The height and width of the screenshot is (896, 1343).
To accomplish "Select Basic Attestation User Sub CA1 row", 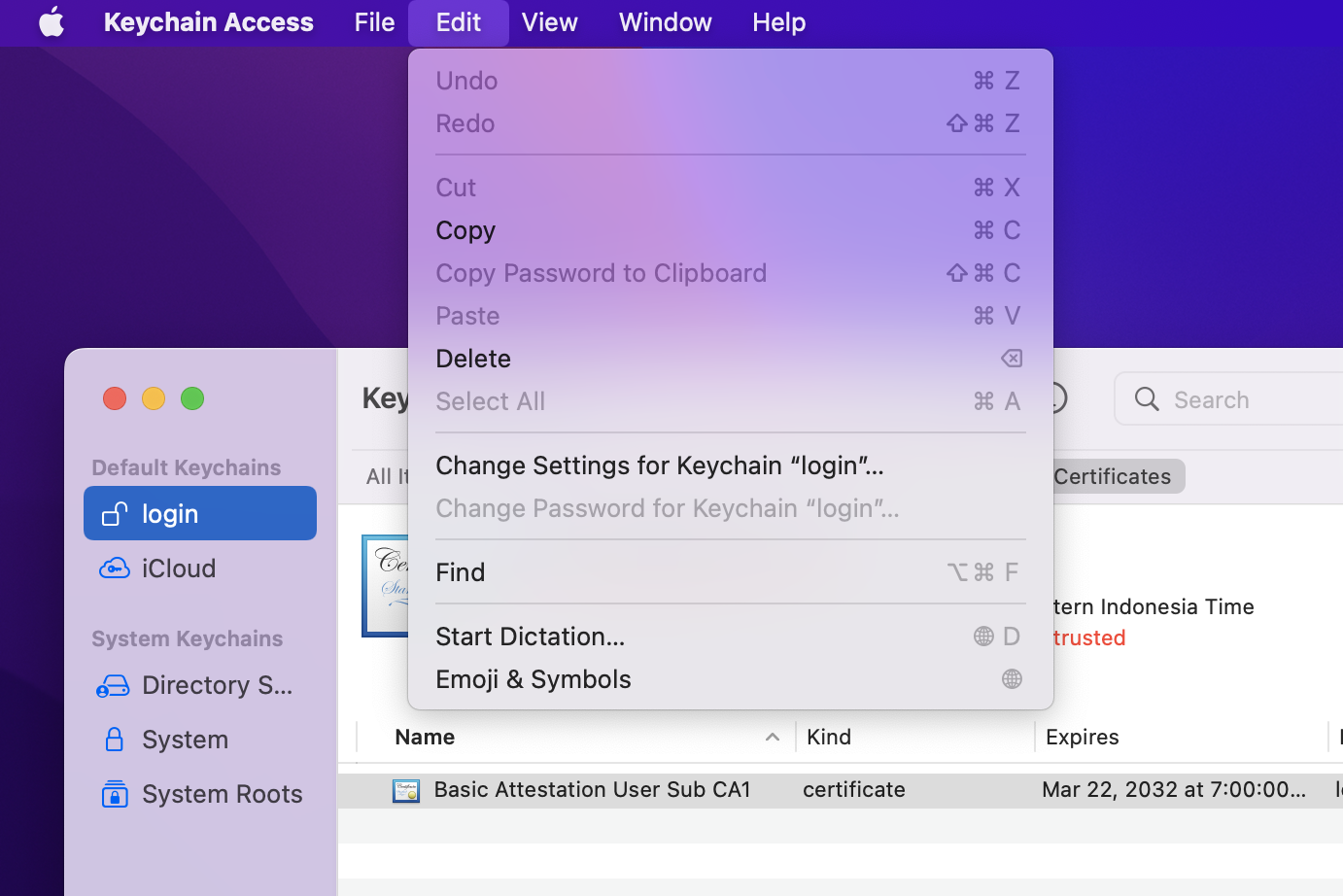I will (841, 790).
